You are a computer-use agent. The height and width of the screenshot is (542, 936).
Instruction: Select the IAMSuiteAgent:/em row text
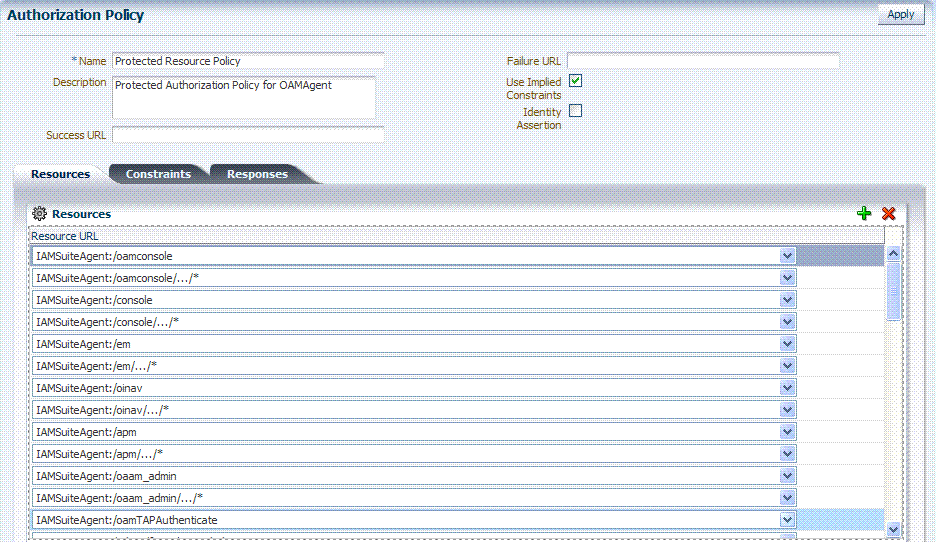[x=83, y=344]
